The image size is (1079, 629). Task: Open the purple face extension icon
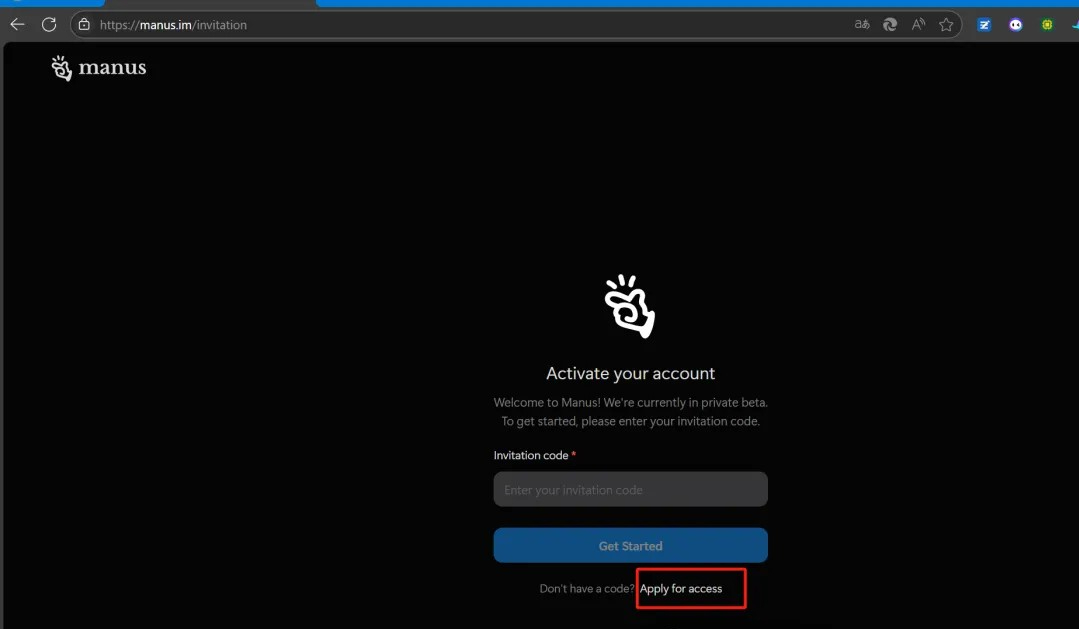click(x=1016, y=25)
